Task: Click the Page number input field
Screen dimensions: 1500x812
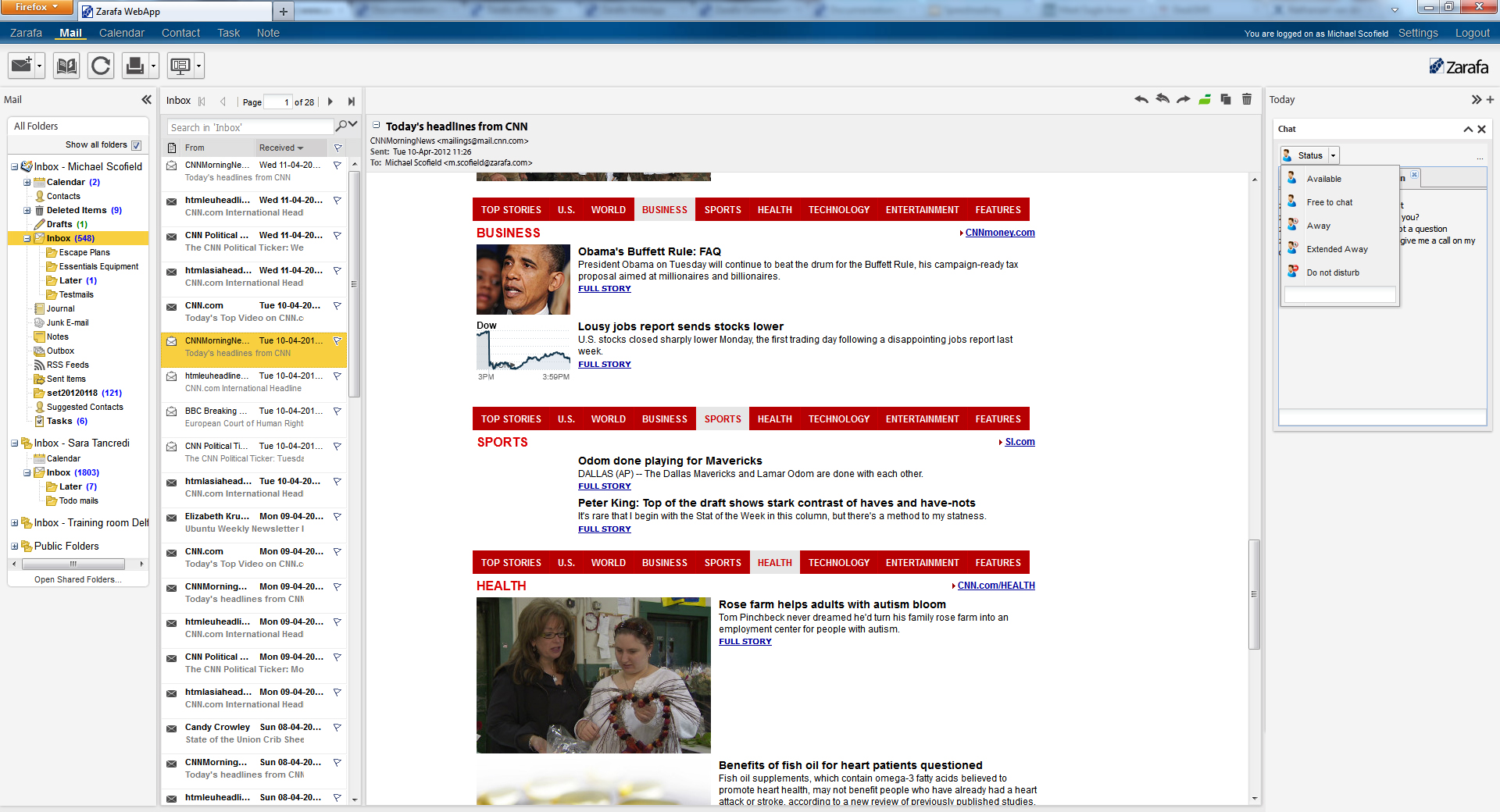Action: [277, 102]
